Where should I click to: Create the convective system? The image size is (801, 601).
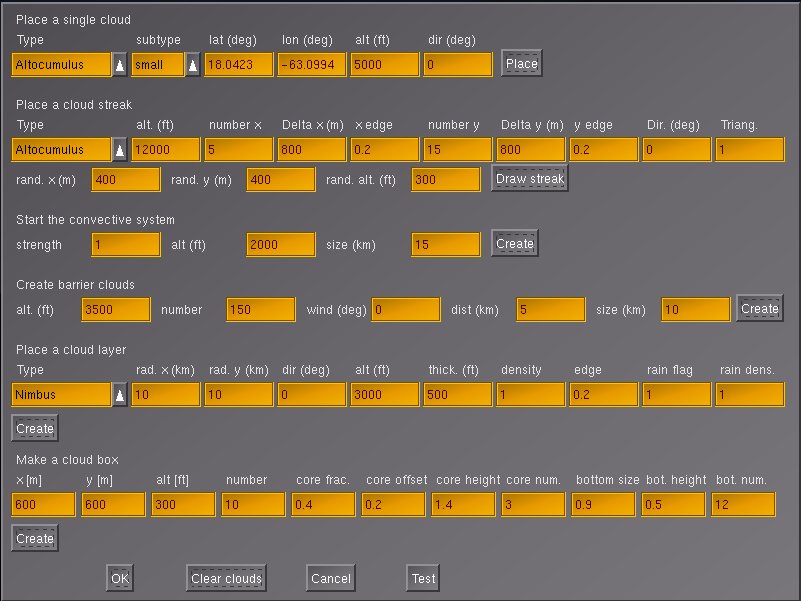(x=515, y=244)
